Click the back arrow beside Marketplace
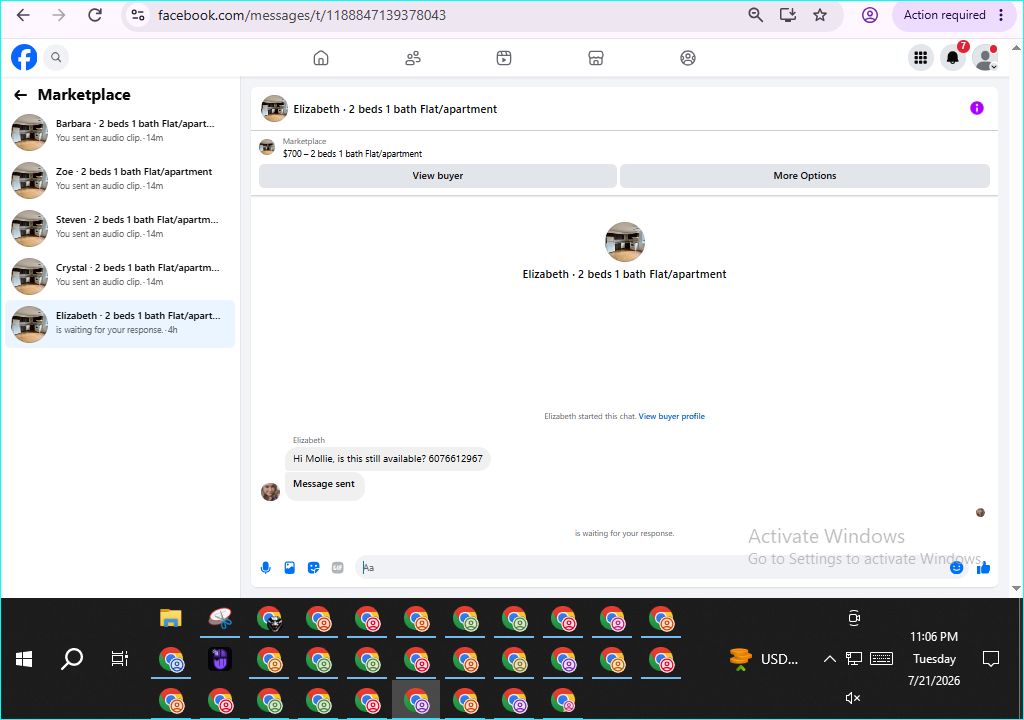The height and width of the screenshot is (720, 1024). point(21,95)
